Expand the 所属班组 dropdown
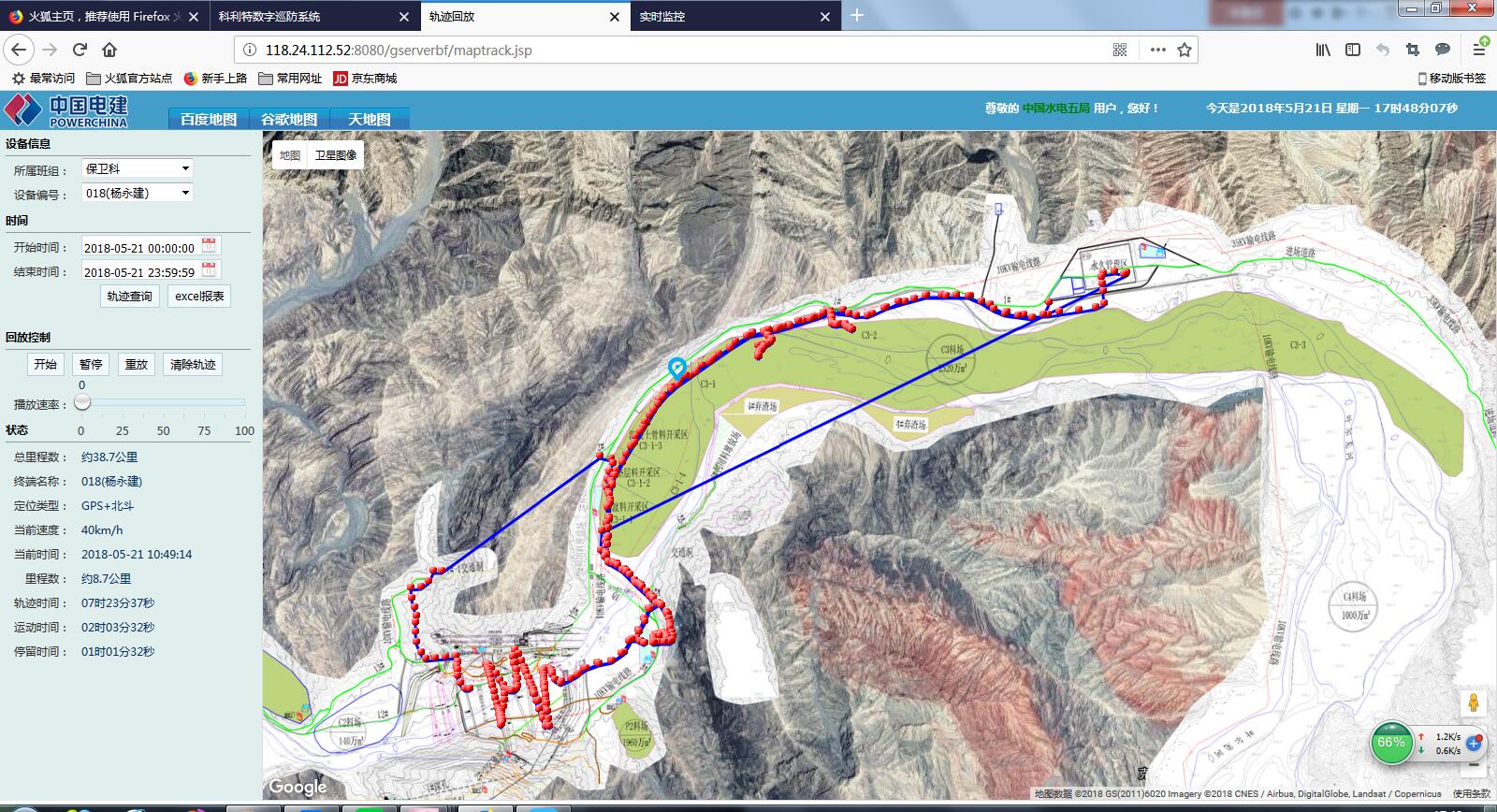This screenshot has height=812, width=1497. (x=138, y=168)
